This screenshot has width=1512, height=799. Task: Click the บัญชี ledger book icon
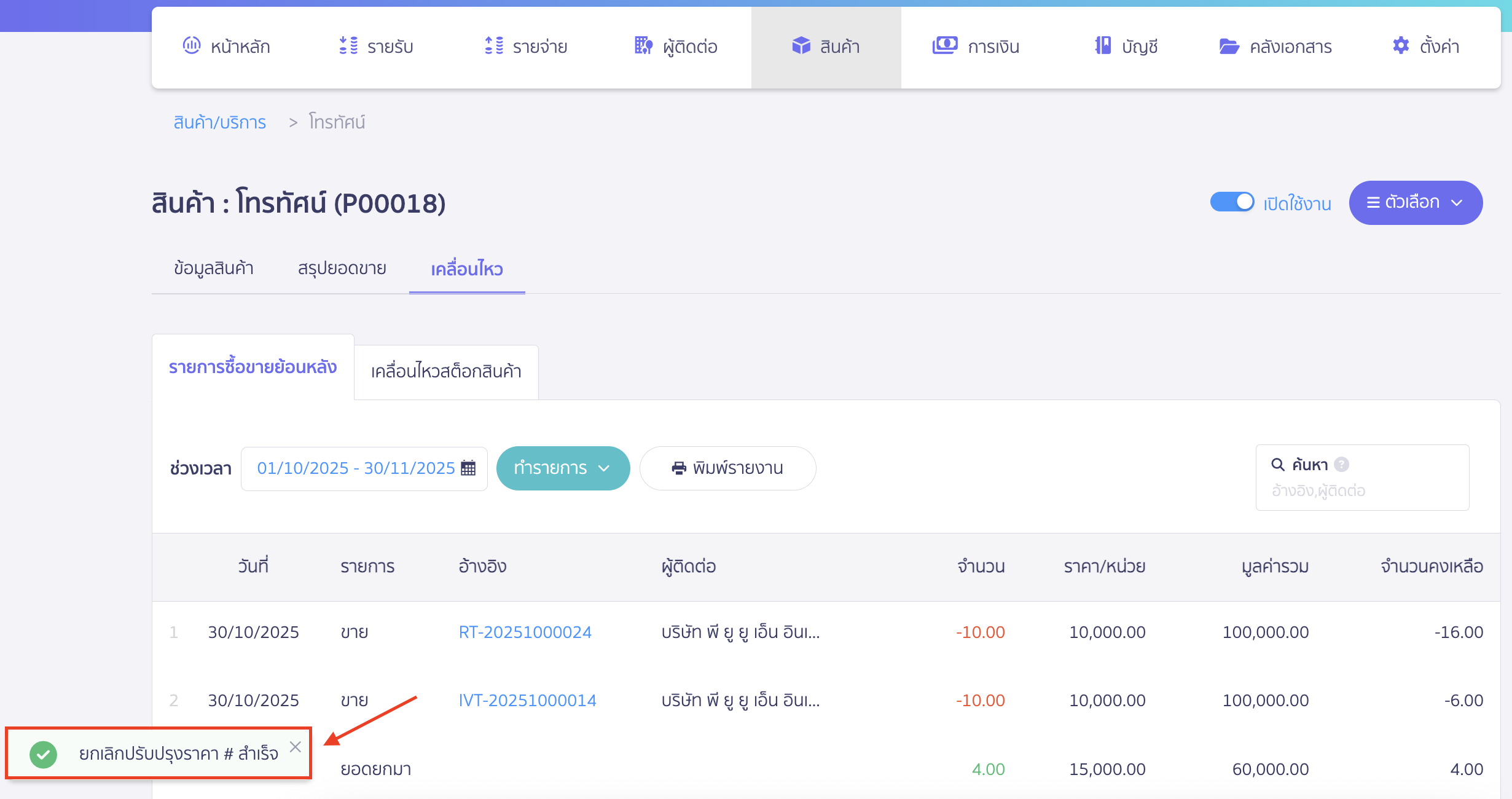(x=1103, y=45)
